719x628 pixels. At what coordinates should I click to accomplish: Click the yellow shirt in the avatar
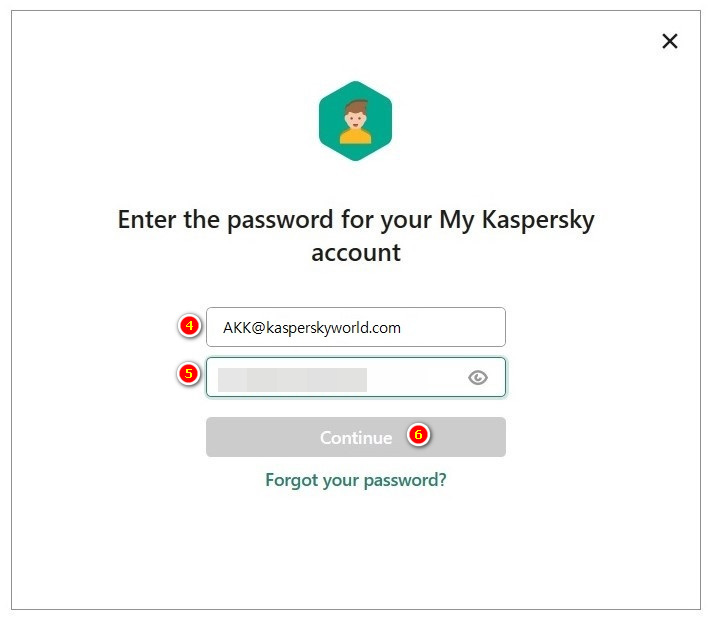click(355, 135)
